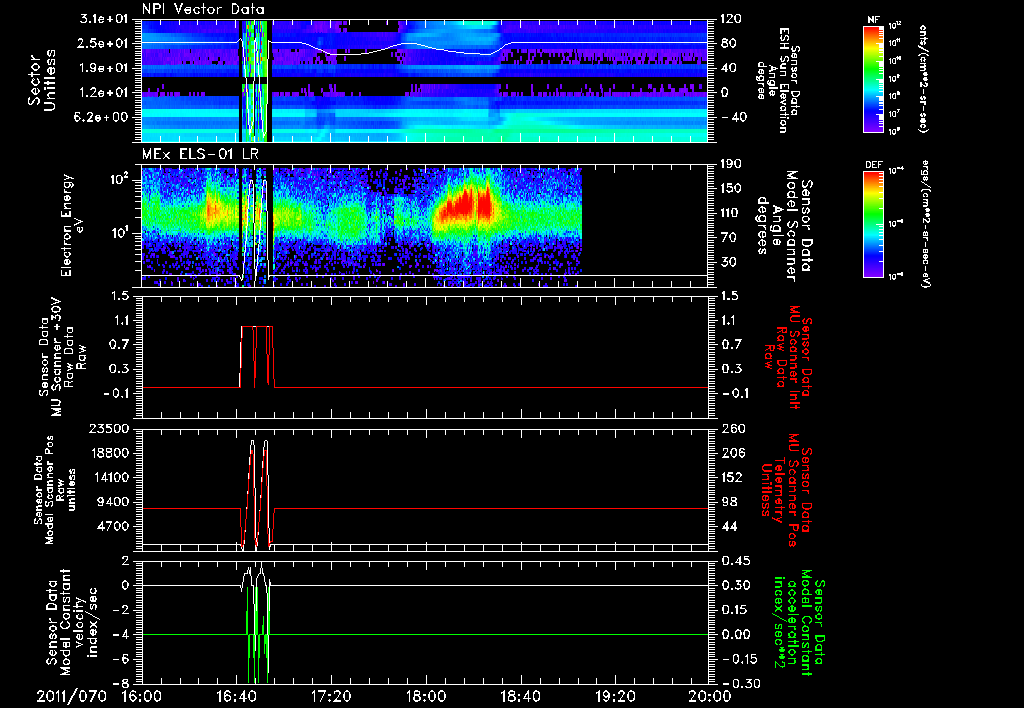
Task: Click the 19:20 time axis label
Action: point(615,696)
